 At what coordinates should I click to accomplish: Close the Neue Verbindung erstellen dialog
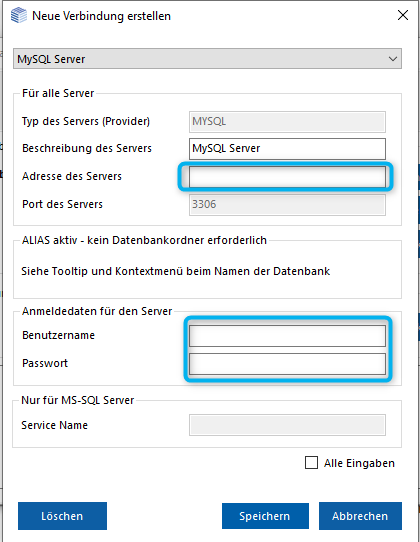(x=403, y=15)
